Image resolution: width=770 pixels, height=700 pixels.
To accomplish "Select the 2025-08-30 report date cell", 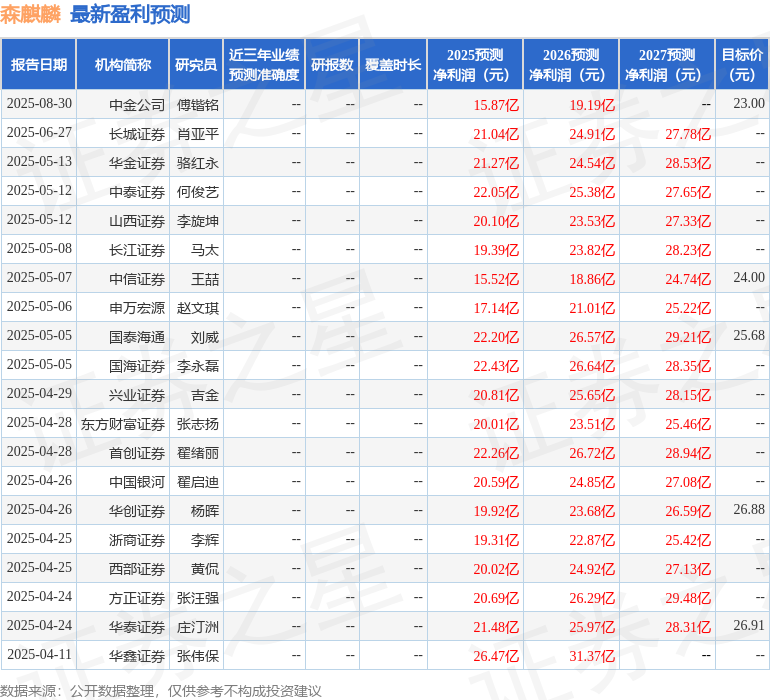I will pyautogui.click(x=39, y=104).
